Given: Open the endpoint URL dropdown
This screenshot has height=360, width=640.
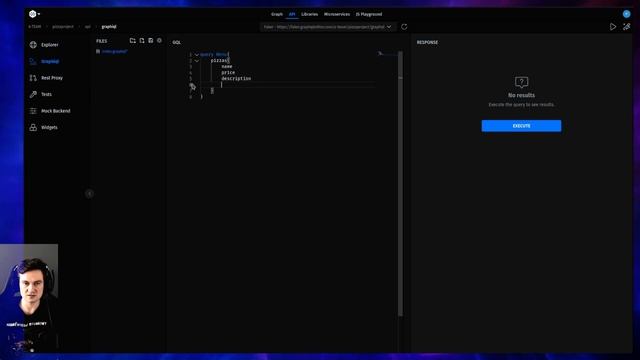Looking at the screenshot, I should coord(328,27).
